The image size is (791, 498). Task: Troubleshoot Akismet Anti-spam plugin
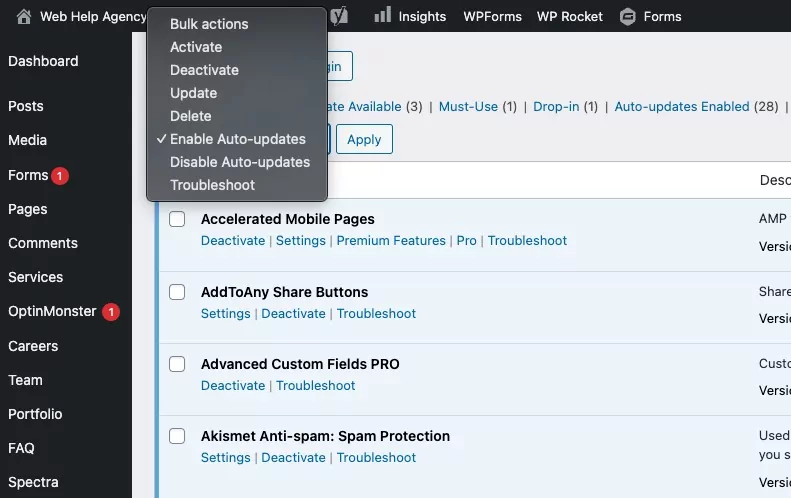pyautogui.click(x=376, y=458)
